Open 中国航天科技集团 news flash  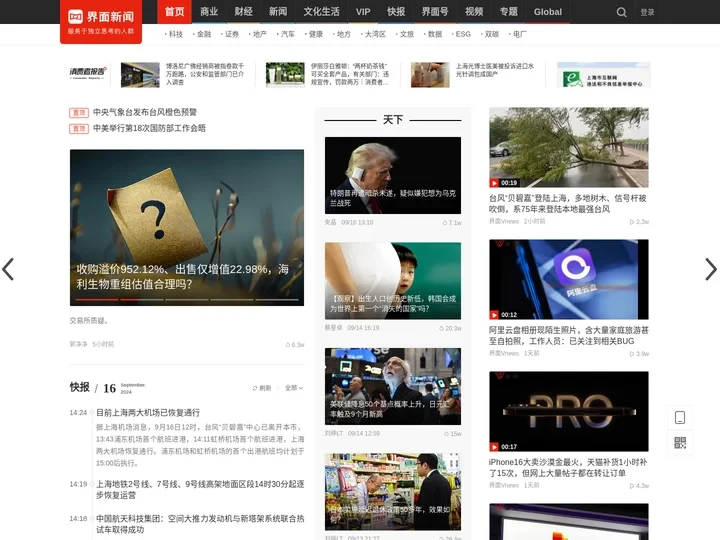pos(200,524)
